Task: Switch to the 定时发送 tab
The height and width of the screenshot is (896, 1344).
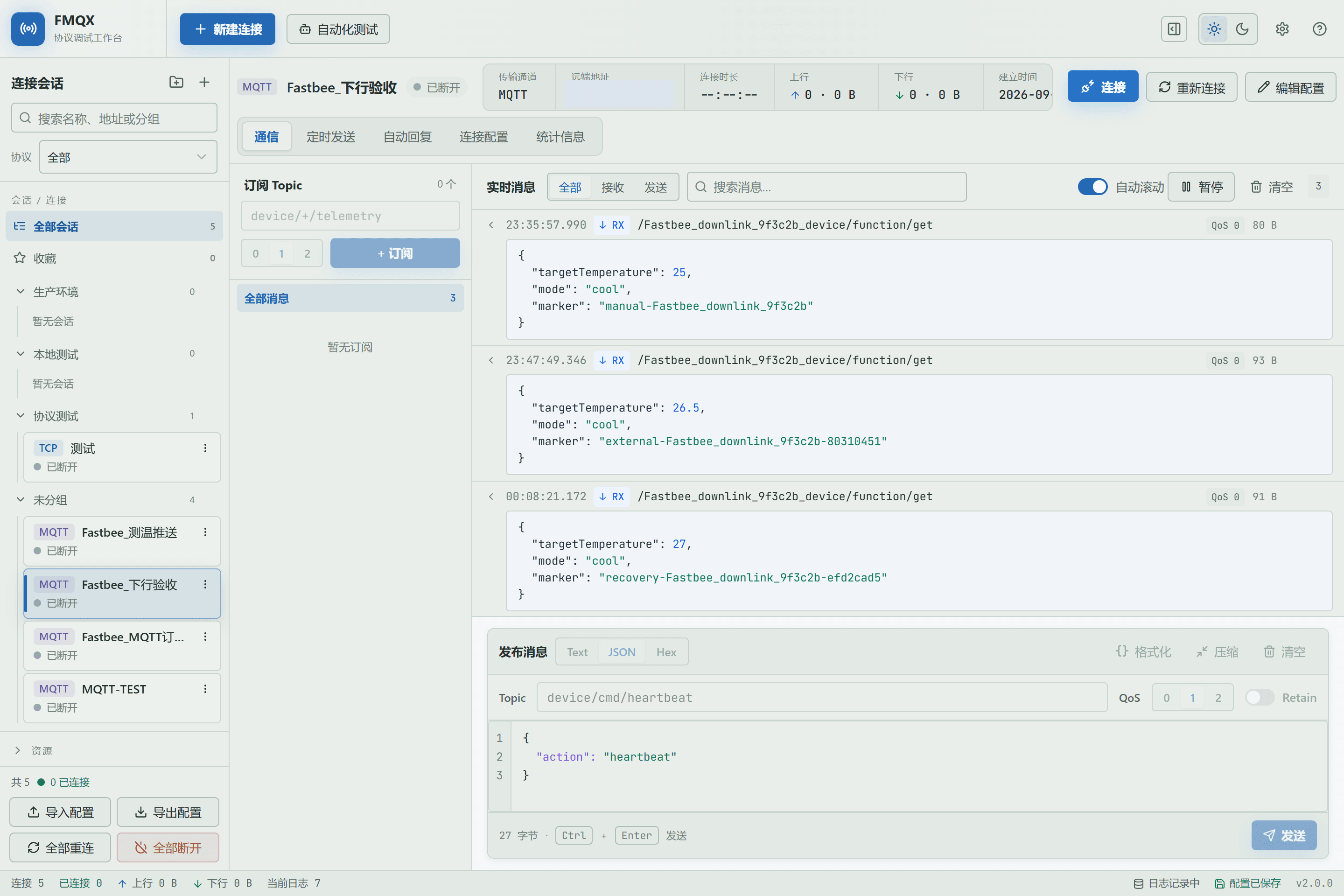Action: tap(331, 137)
